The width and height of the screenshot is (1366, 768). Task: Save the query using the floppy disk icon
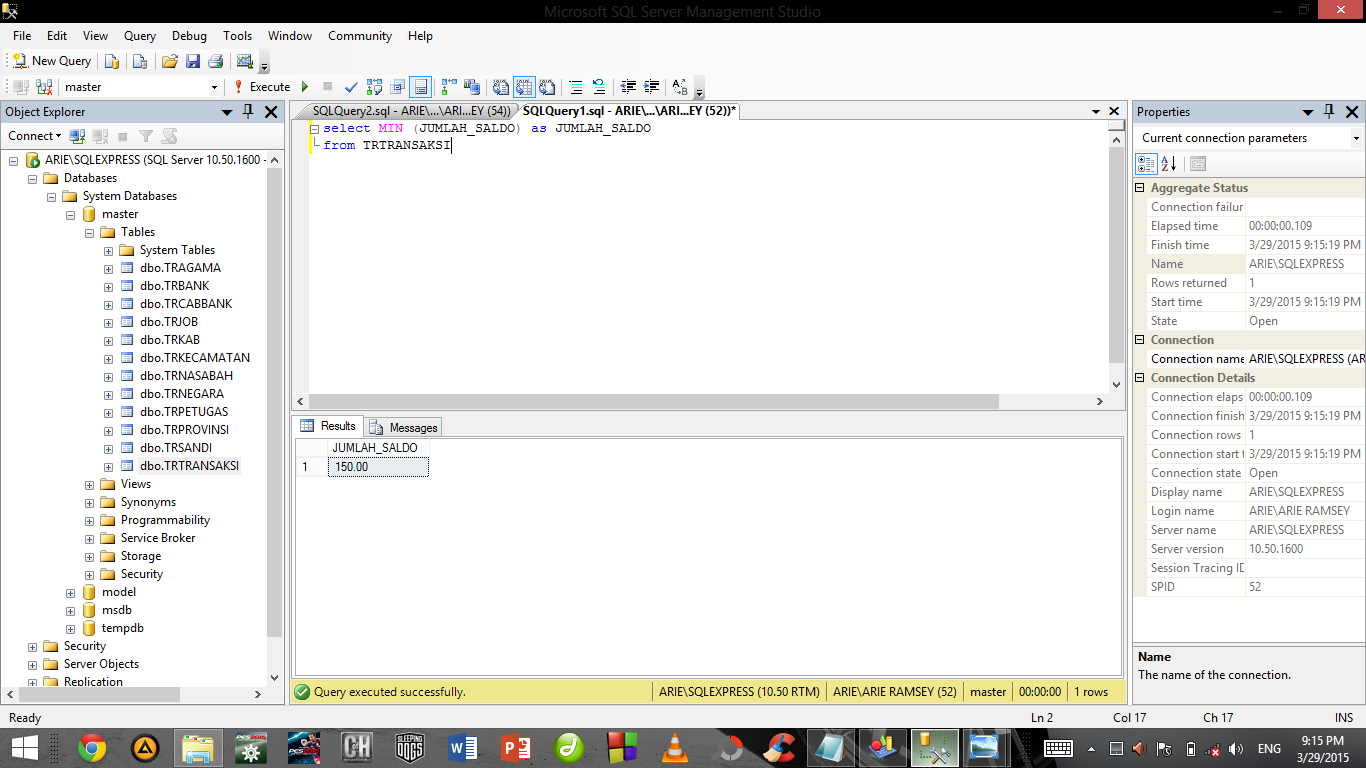pos(193,61)
